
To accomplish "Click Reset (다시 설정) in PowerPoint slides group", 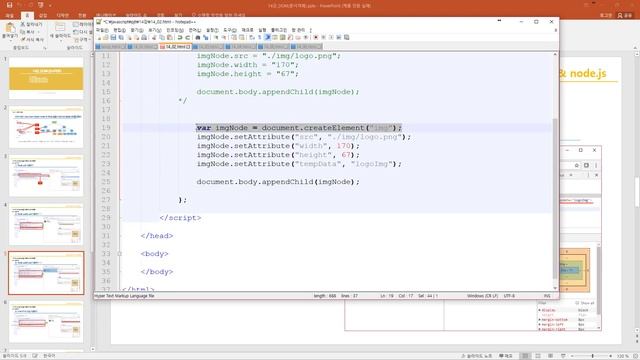I will 83,32.
